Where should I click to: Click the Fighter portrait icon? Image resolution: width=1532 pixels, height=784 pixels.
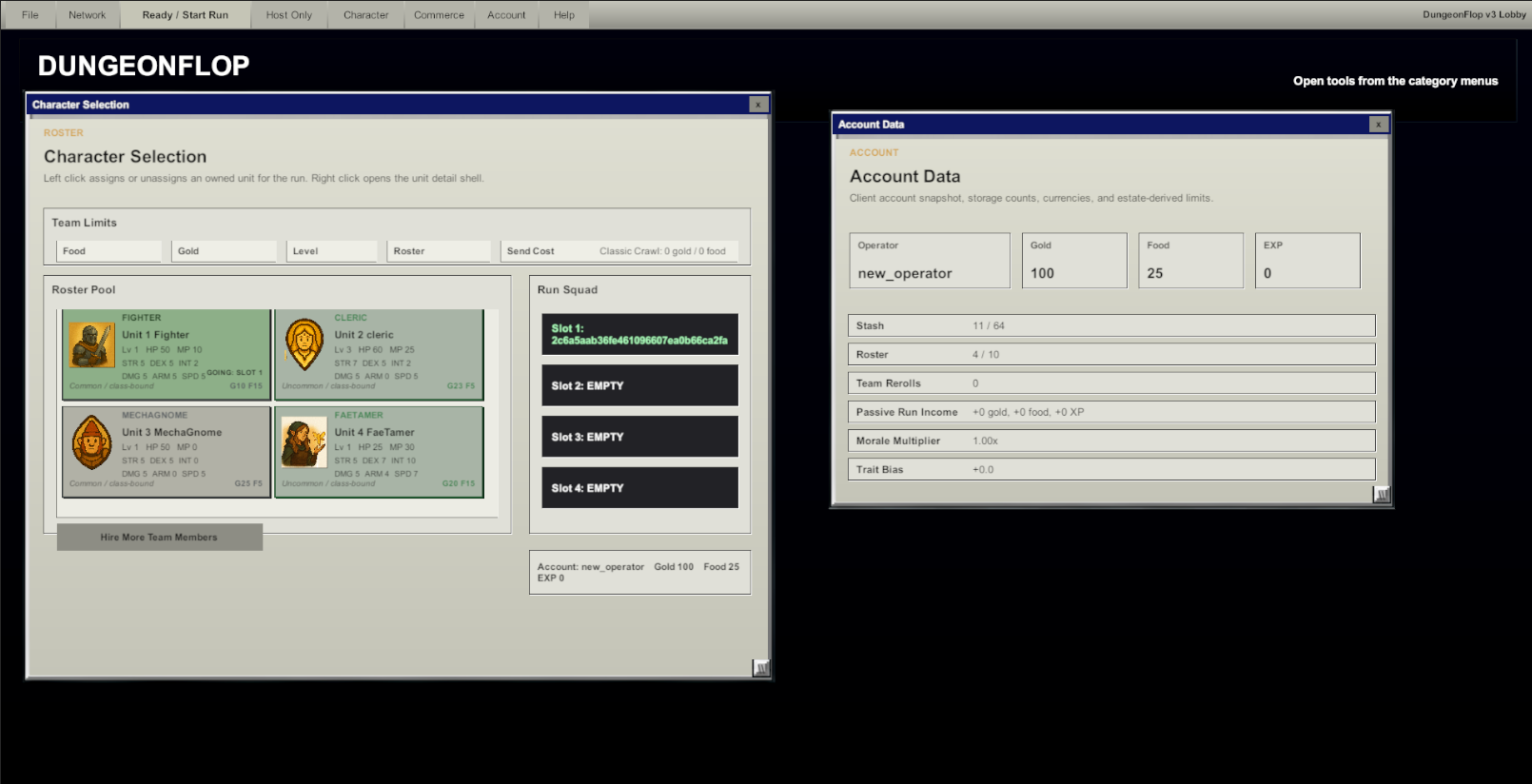[x=92, y=345]
